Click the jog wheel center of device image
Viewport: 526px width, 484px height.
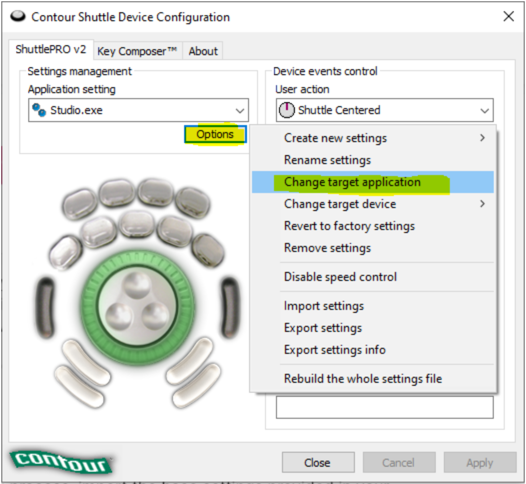[x=137, y=307]
